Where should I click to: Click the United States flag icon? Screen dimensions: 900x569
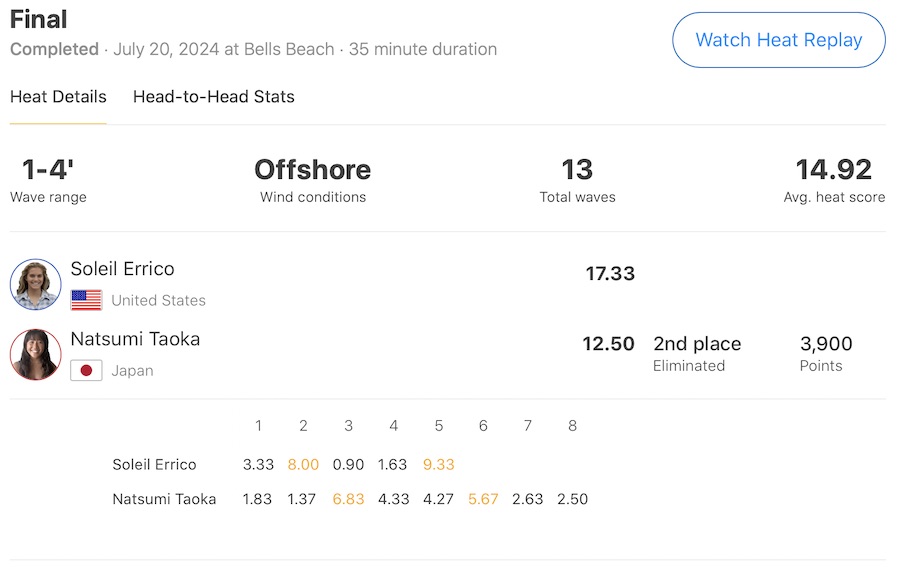(x=87, y=300)
